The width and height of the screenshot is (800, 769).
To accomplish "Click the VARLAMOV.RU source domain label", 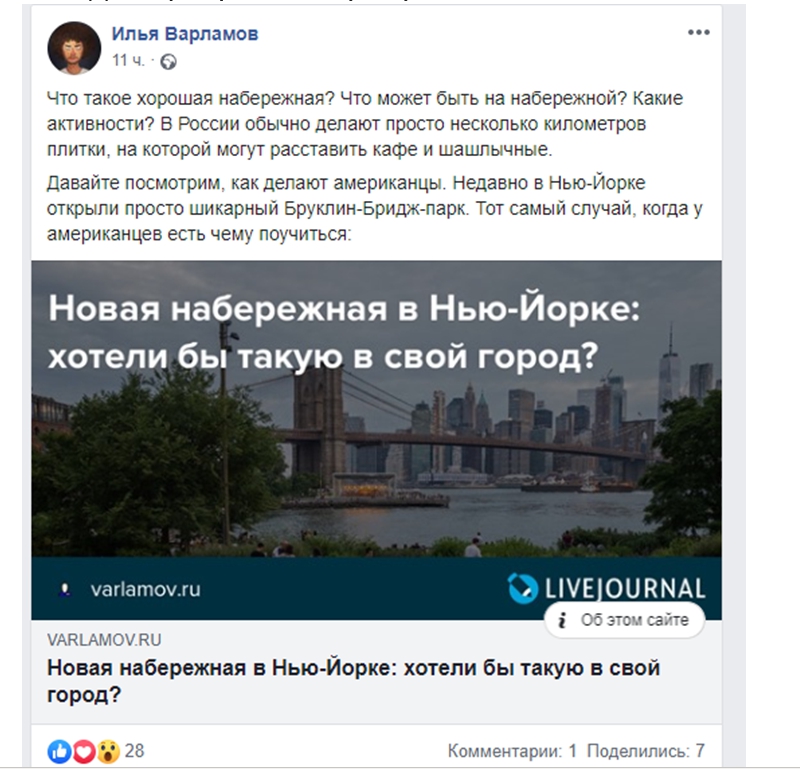I will click(x=104, y=640).
